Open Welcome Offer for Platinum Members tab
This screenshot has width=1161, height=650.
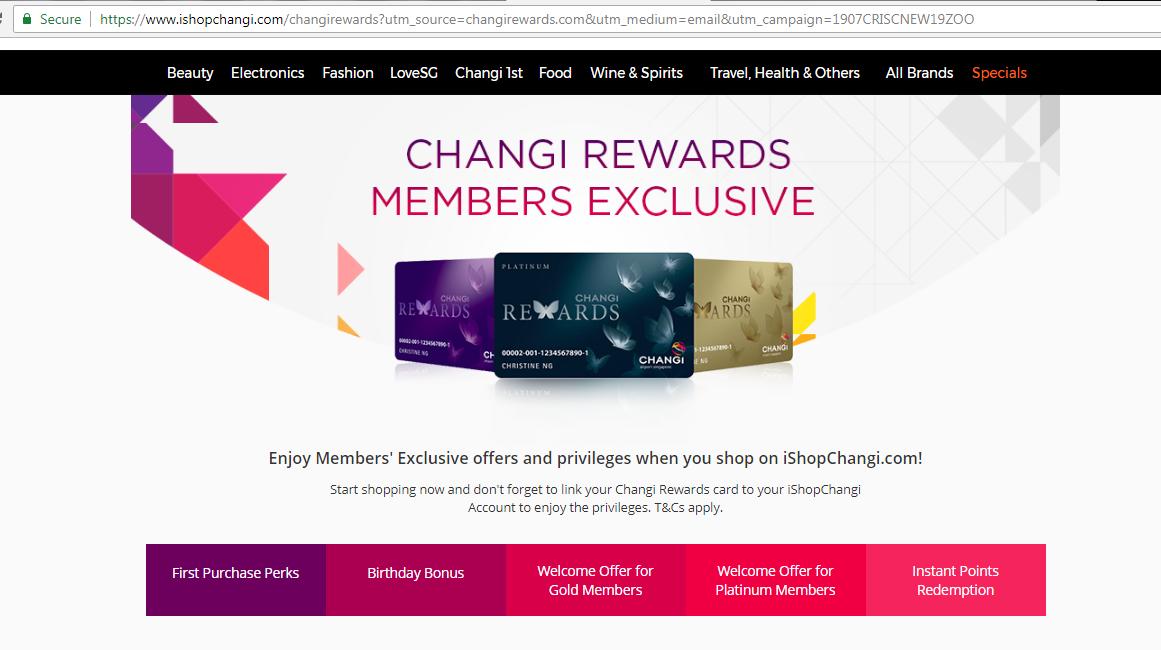[775, 580]
